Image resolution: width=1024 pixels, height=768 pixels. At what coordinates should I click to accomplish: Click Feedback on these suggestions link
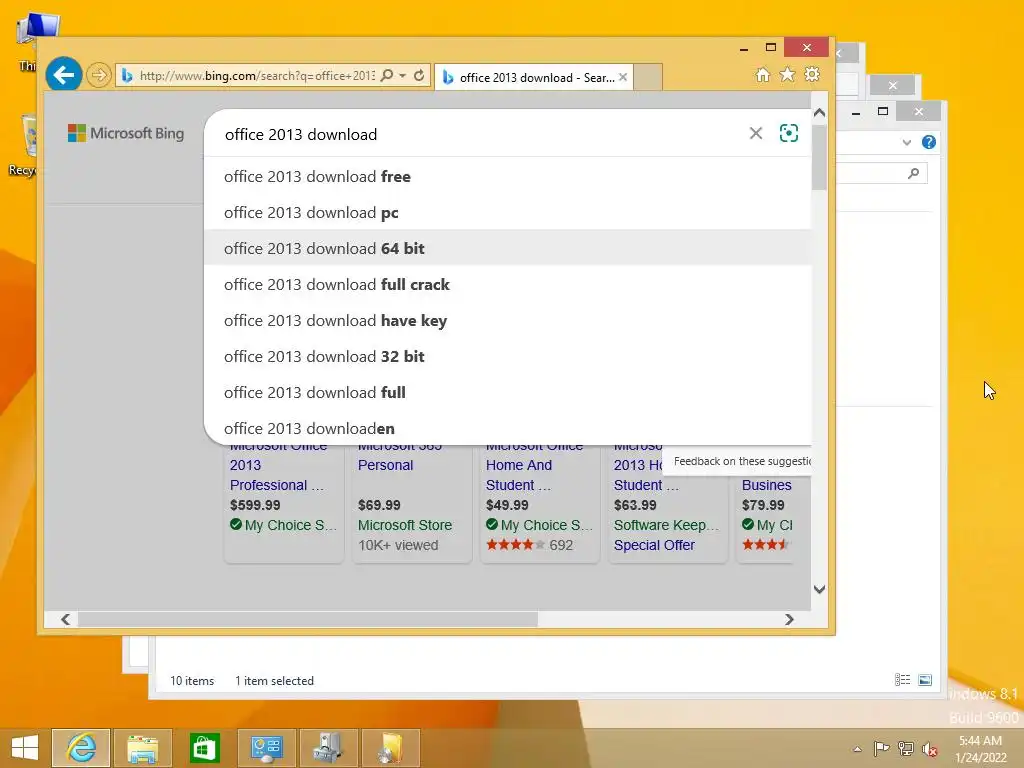coord(742,461)
